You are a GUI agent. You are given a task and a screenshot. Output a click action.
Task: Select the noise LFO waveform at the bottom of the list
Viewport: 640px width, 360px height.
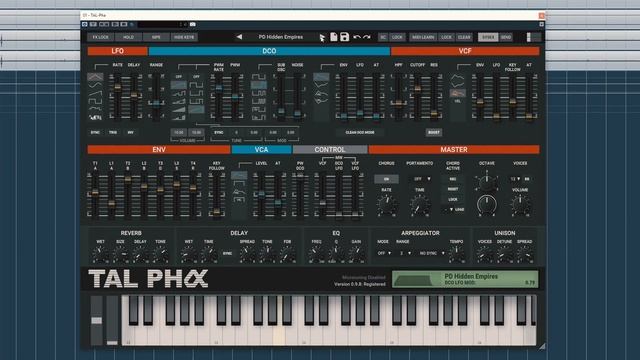(95, 117)
